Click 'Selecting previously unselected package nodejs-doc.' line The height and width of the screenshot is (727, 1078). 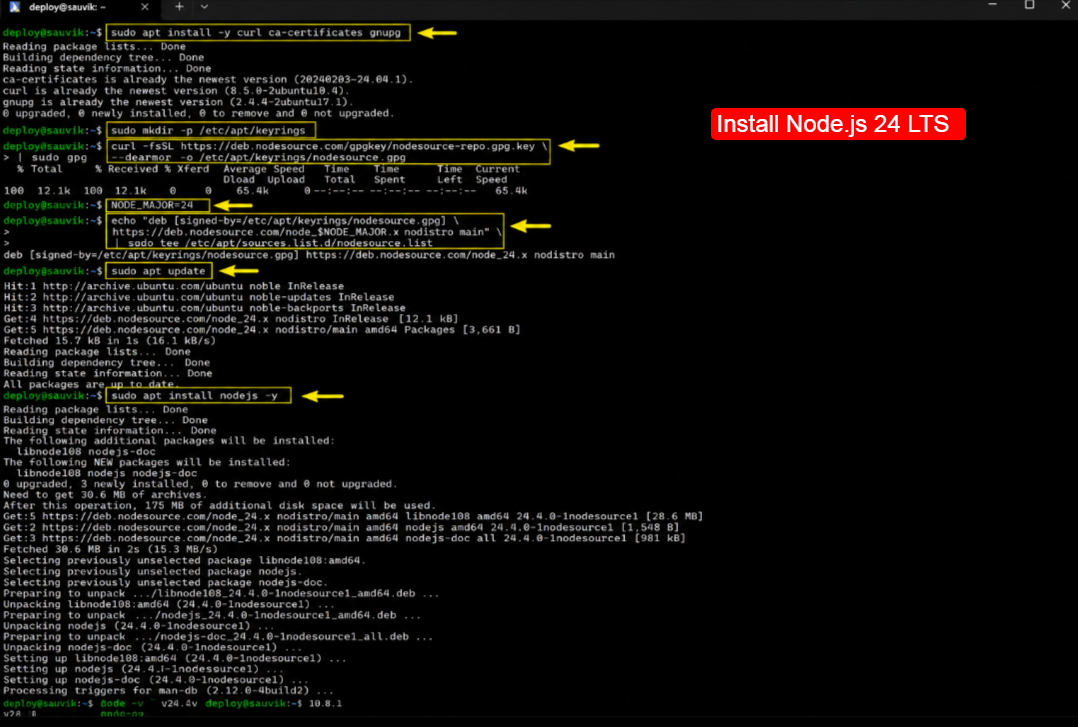click(165, 583)
